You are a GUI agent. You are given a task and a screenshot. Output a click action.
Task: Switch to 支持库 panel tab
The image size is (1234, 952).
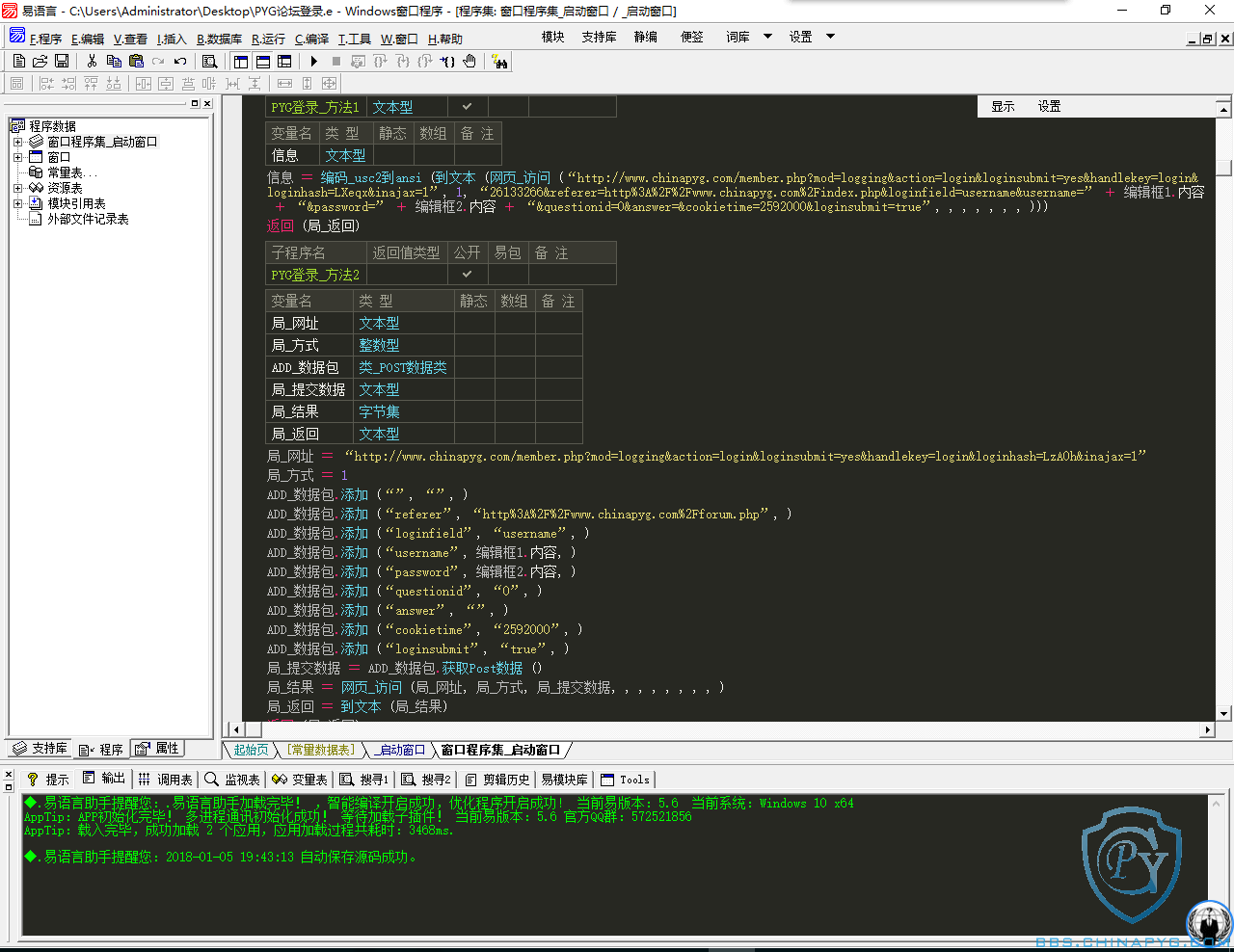(40, 749)
